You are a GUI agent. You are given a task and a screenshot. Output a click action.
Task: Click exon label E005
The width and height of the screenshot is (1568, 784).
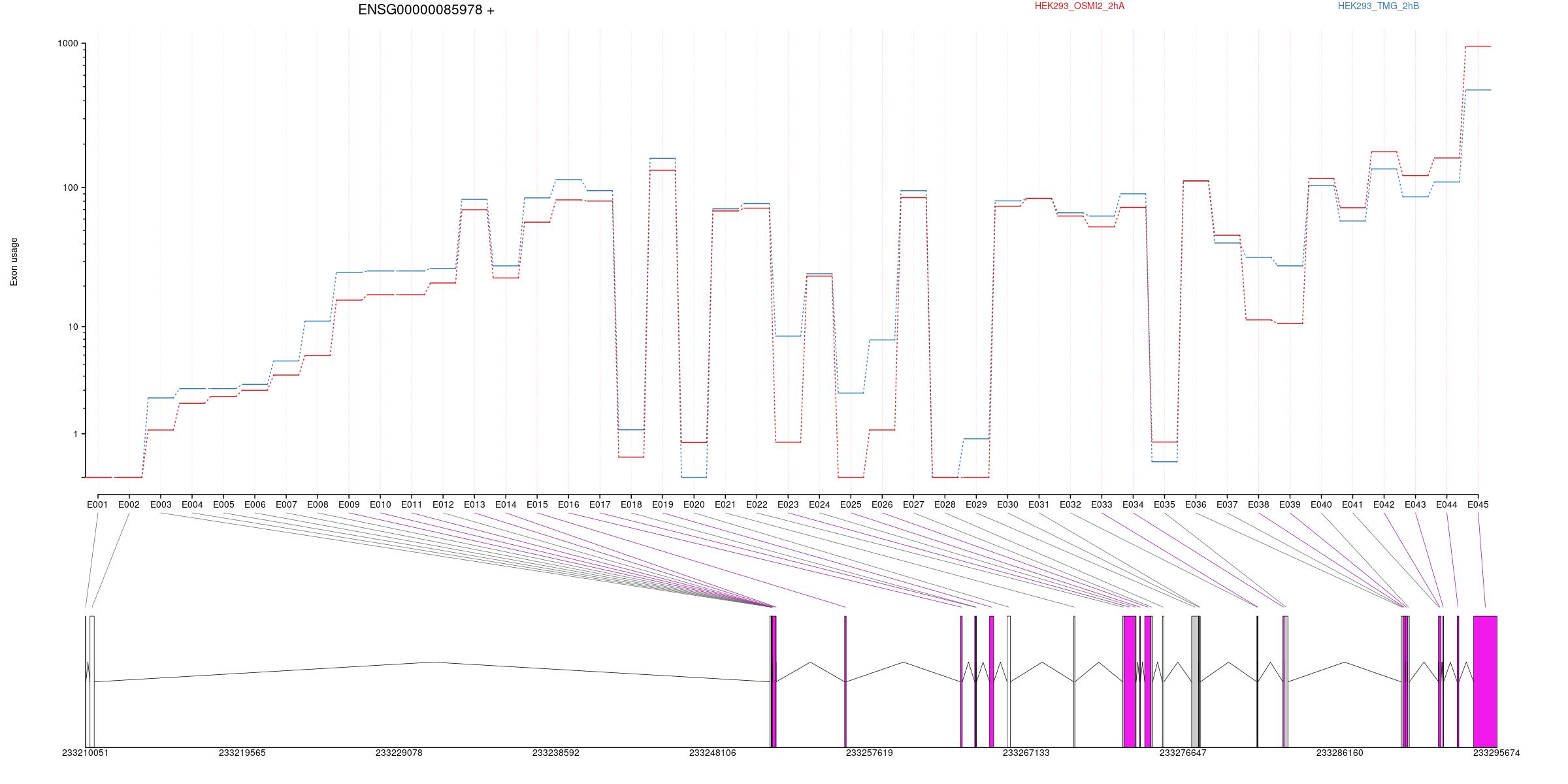(x=223, y=504)
